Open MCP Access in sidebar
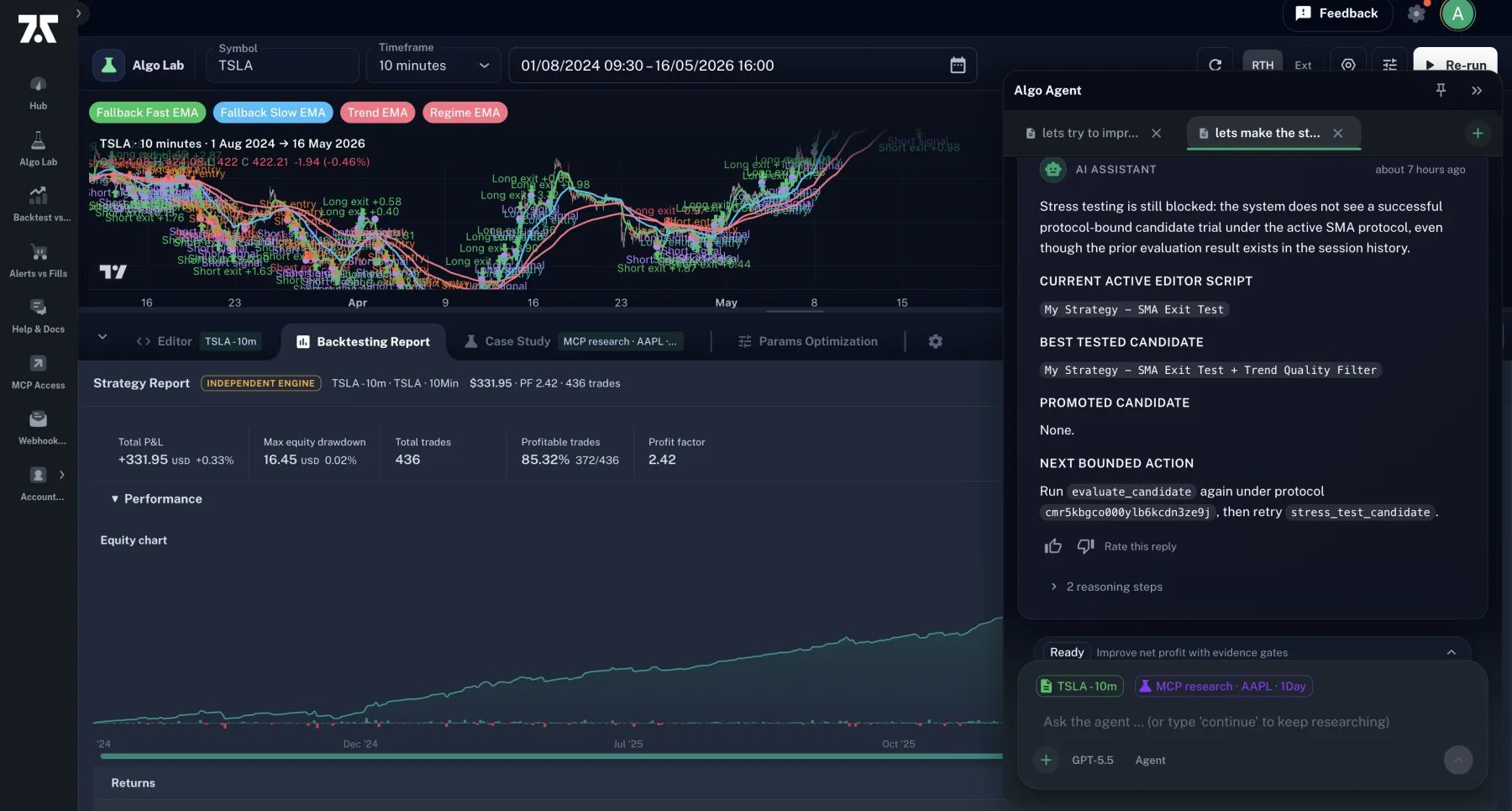Screen dimensions: 1512x811 38,372
